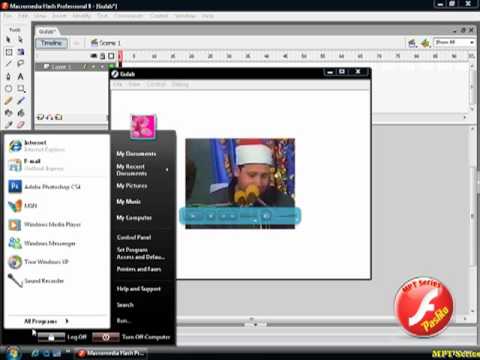
Task: Click stop button on video controller
Action: click(x=211, y=216)
